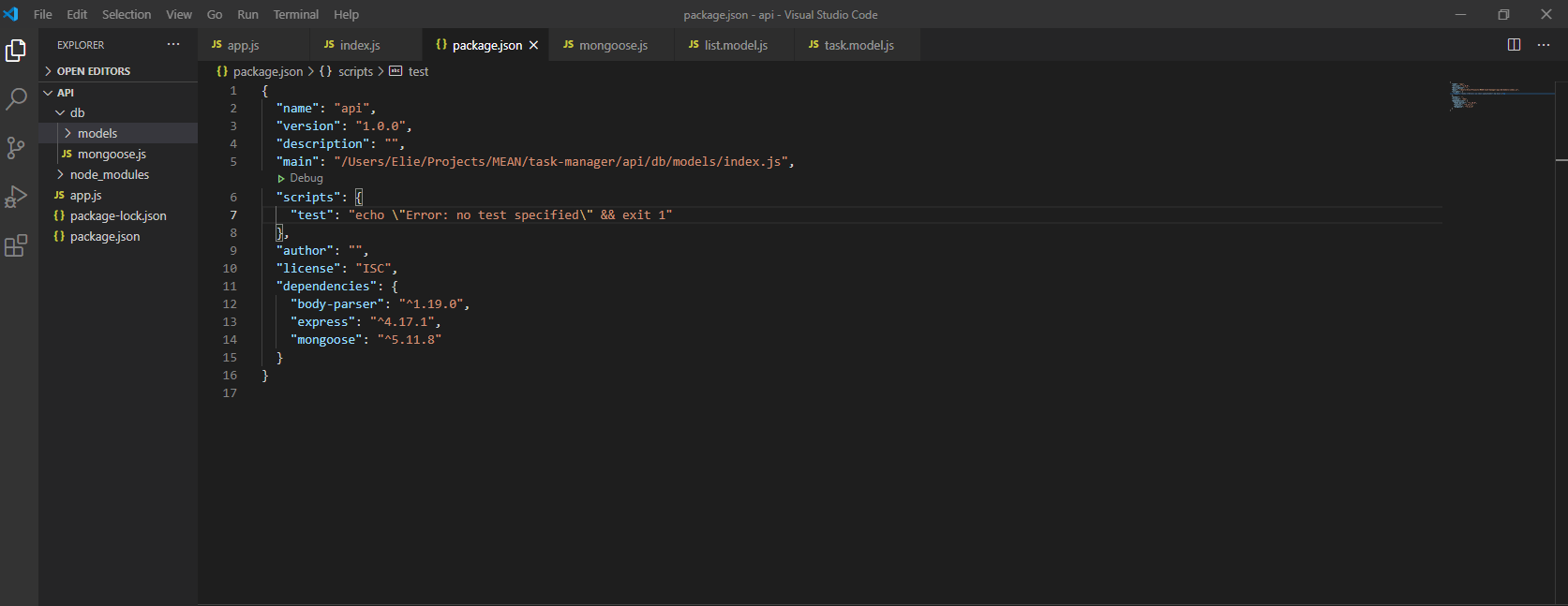
Task: Open the Search view in activity bar
Action: [x=16, y=98]
